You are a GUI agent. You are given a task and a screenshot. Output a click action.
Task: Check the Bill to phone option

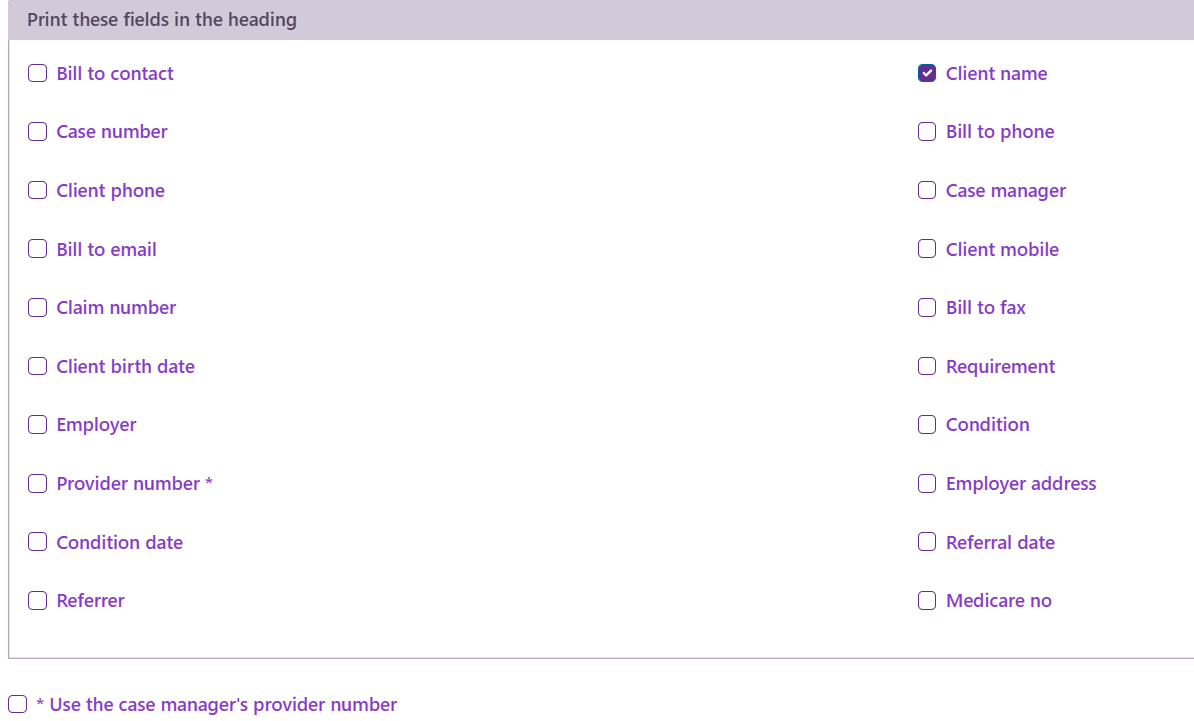point(927,132)
